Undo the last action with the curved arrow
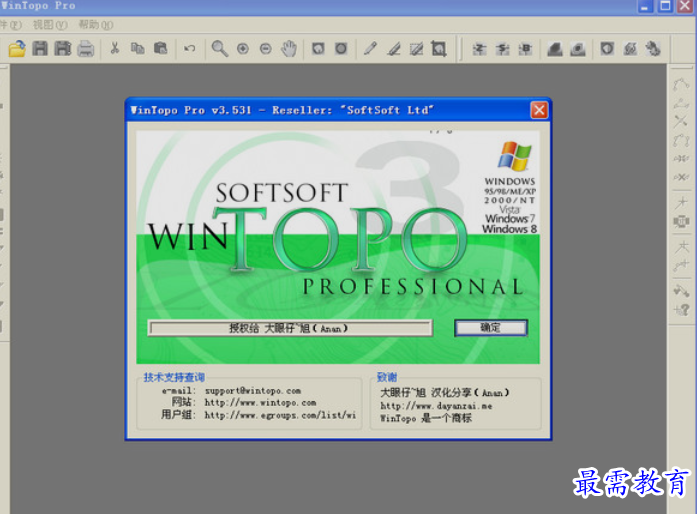Viewport: 697px width, 514px height. click(189, 48)
